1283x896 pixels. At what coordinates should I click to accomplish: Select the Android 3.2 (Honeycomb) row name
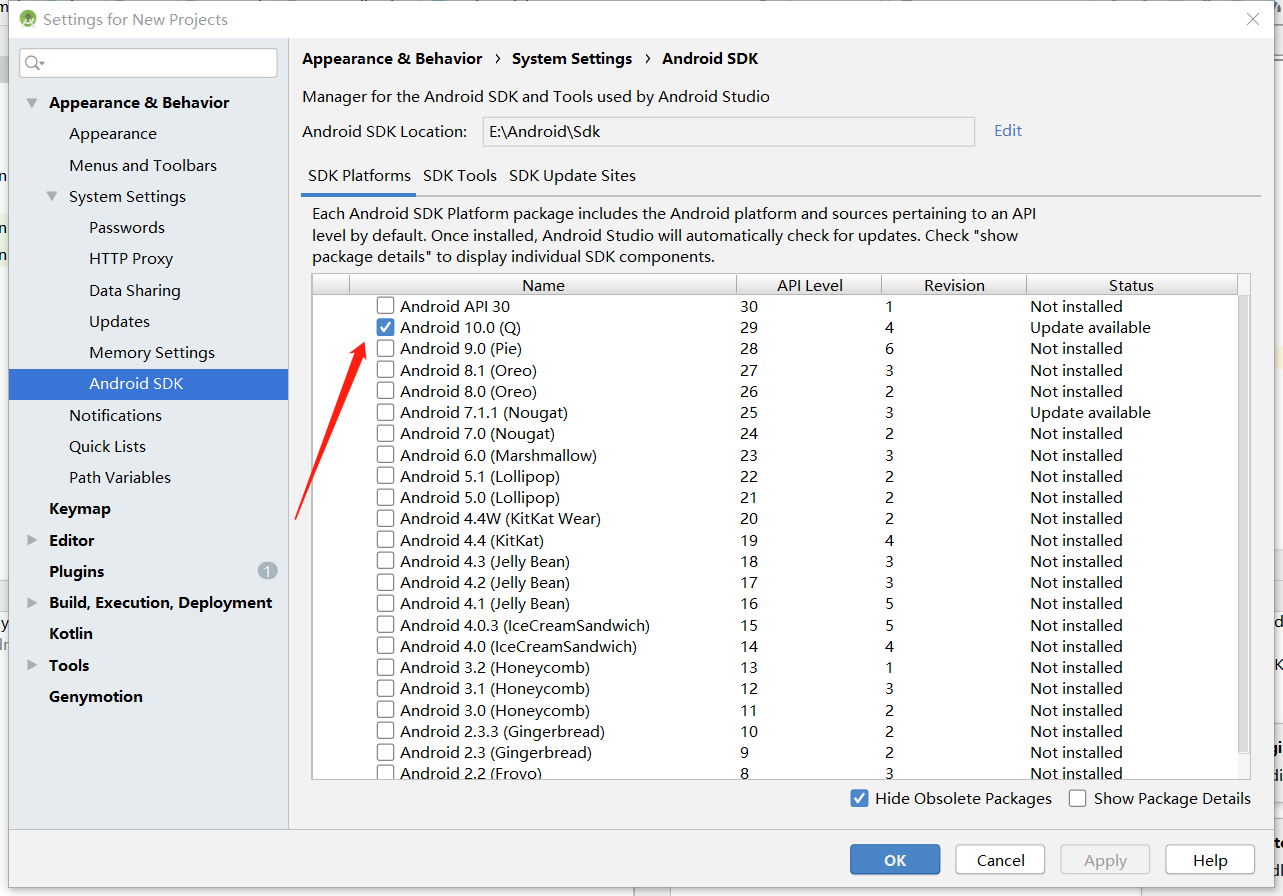495,667
